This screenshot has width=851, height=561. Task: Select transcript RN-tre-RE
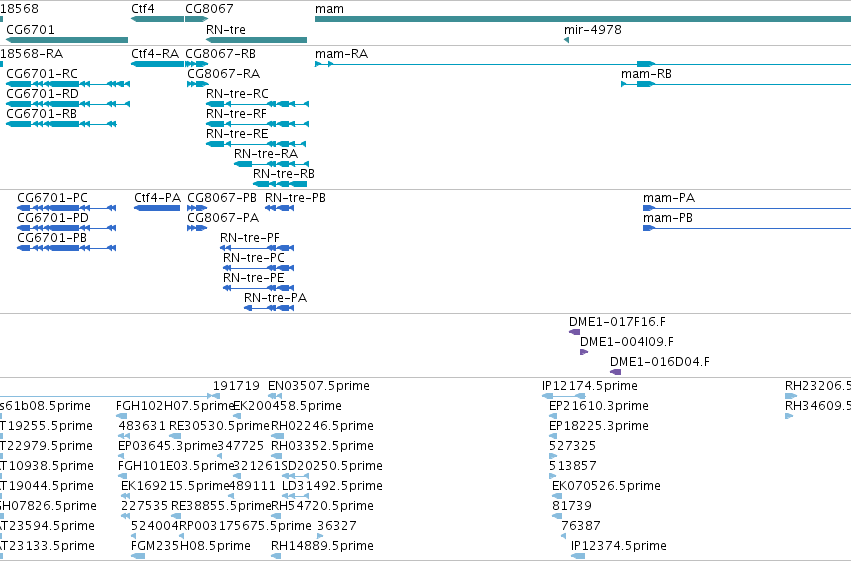[256, 144]
